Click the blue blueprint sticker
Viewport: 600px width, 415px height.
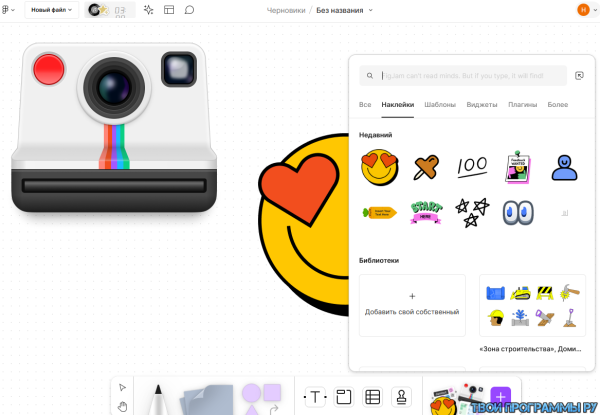(x=496, y=293)
